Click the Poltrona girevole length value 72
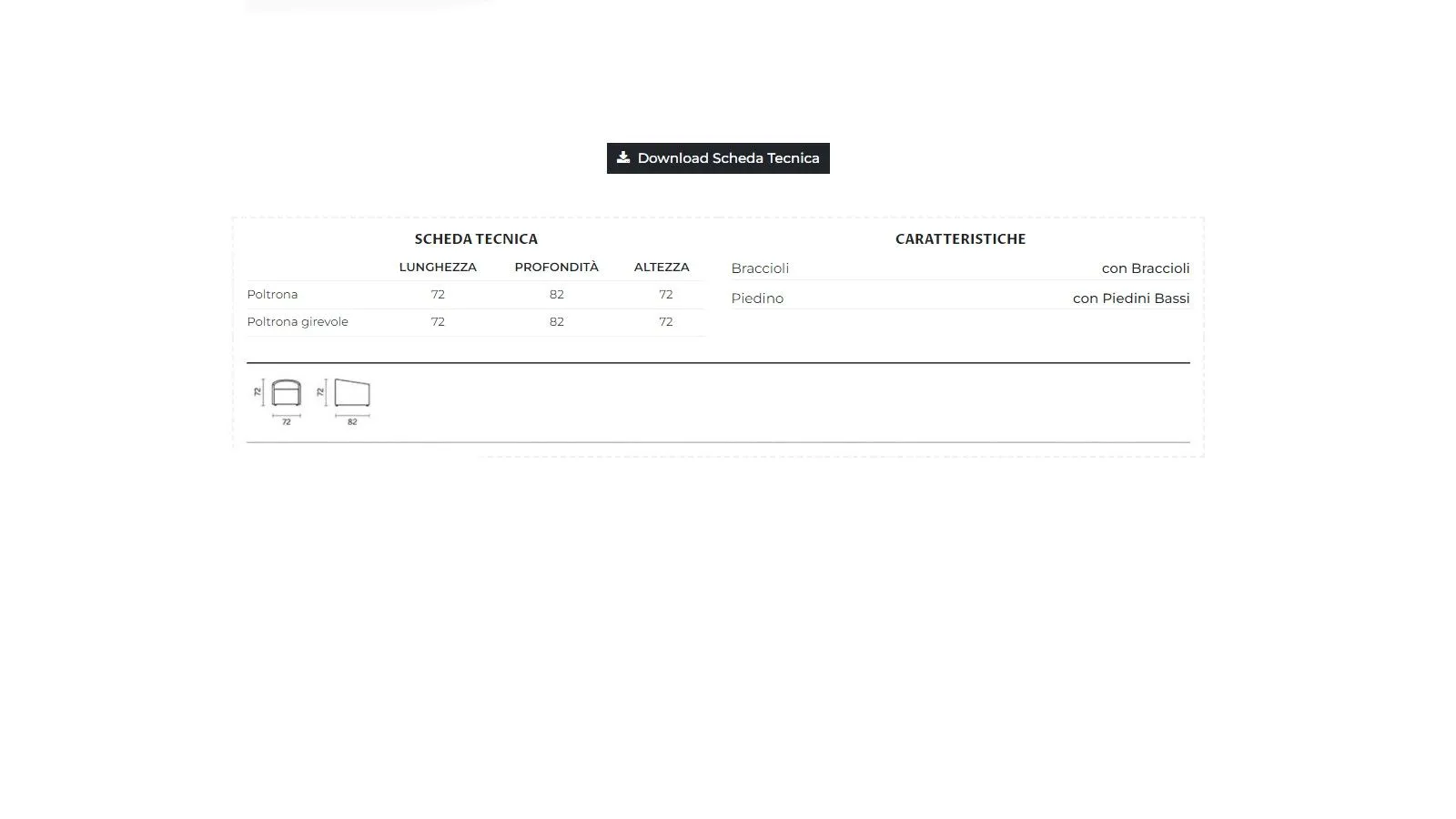 click(x=438, y=322)
